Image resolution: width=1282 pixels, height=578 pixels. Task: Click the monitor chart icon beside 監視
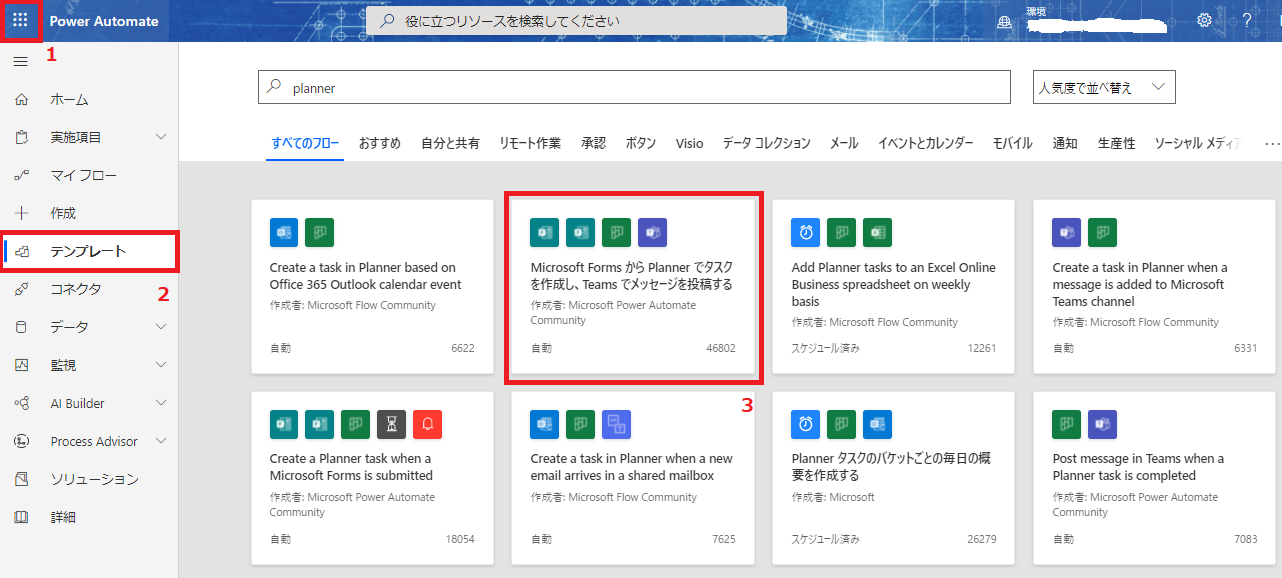coord(21,366)
